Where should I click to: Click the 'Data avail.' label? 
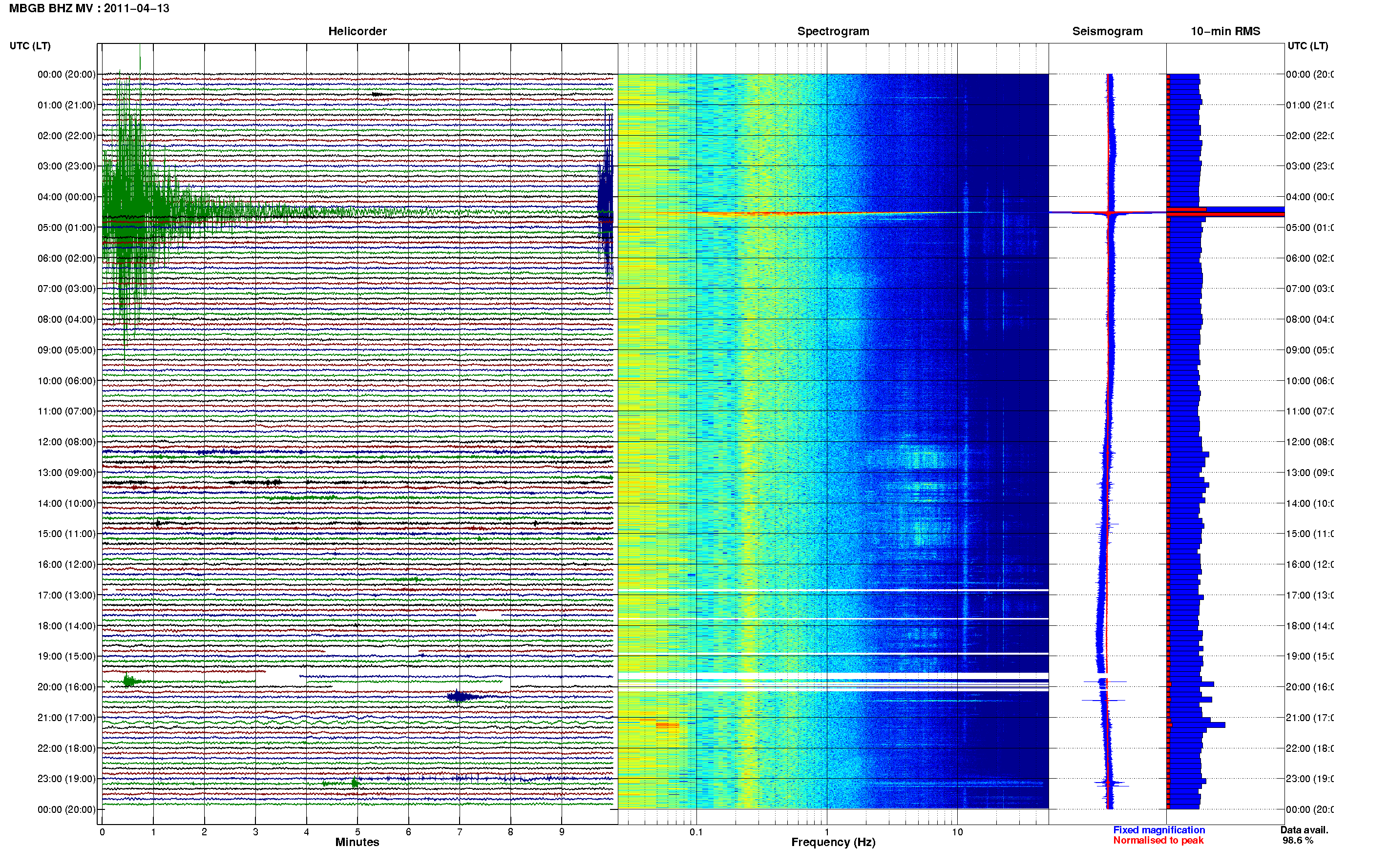(1304, 830)
